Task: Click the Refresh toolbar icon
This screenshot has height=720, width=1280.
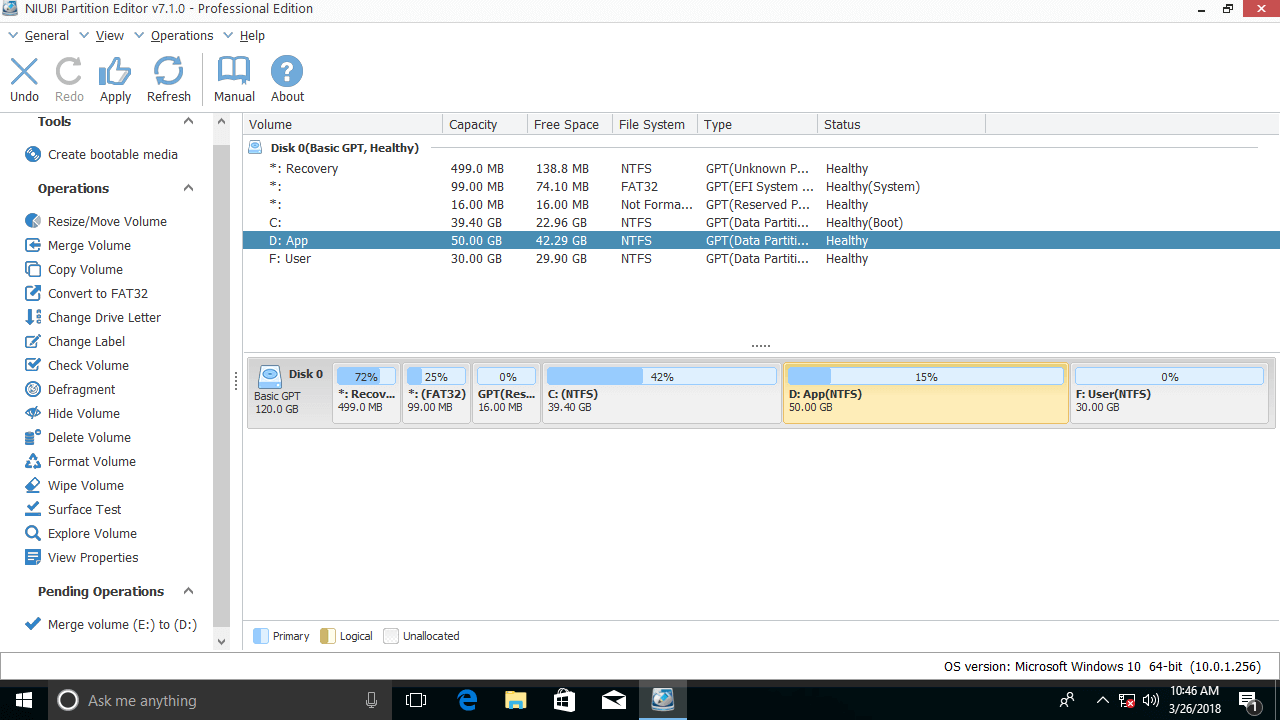Action: [x=168, y=71]
